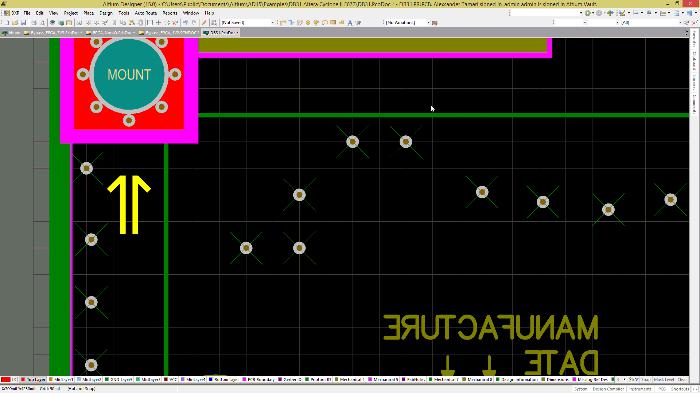Click the Save icon in the toolbar

pyautogui.click(x=23, y=23)
